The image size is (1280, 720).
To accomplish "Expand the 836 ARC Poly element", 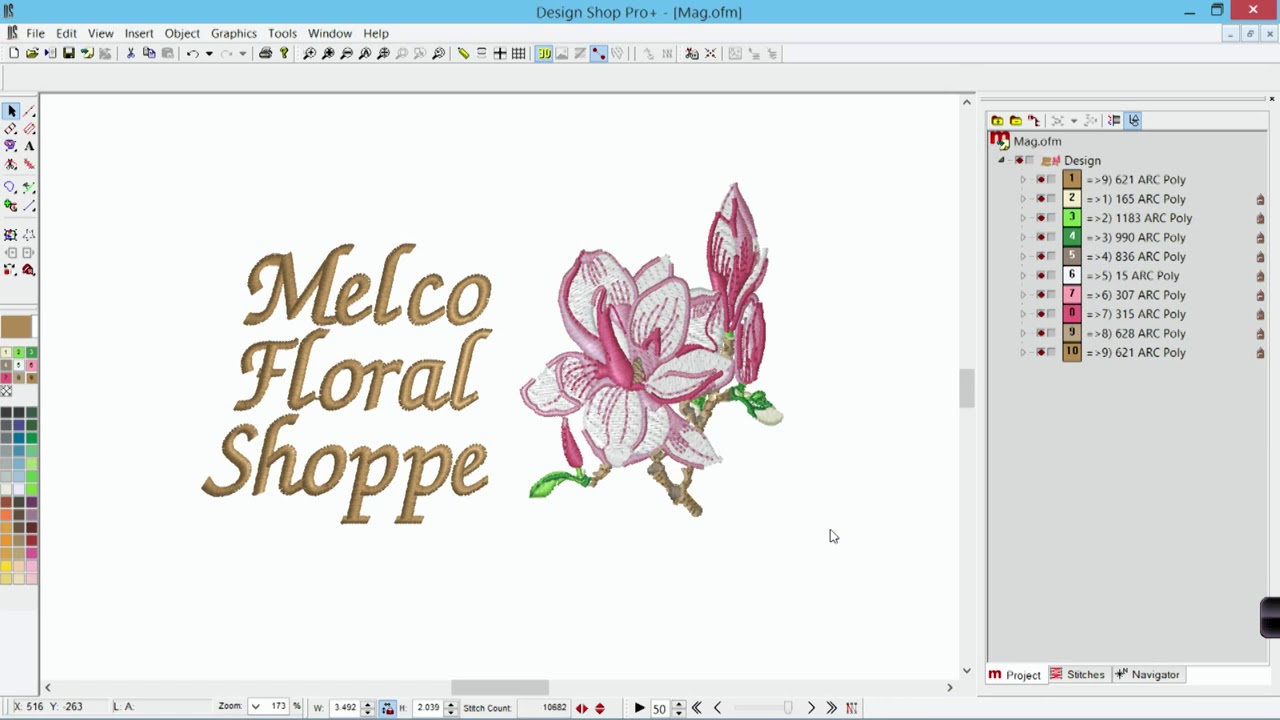I will 1023,257.
